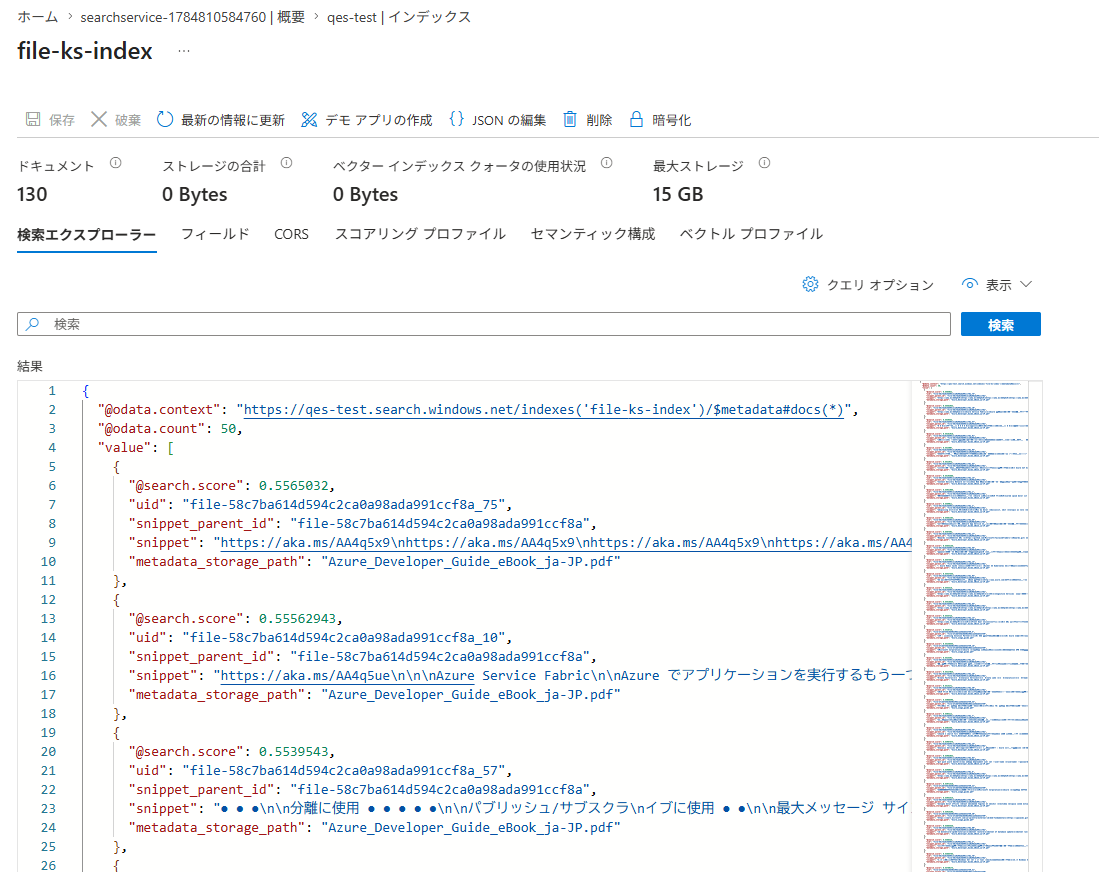Switch to the 検索エクスプローラー tab

coord(86,234)
